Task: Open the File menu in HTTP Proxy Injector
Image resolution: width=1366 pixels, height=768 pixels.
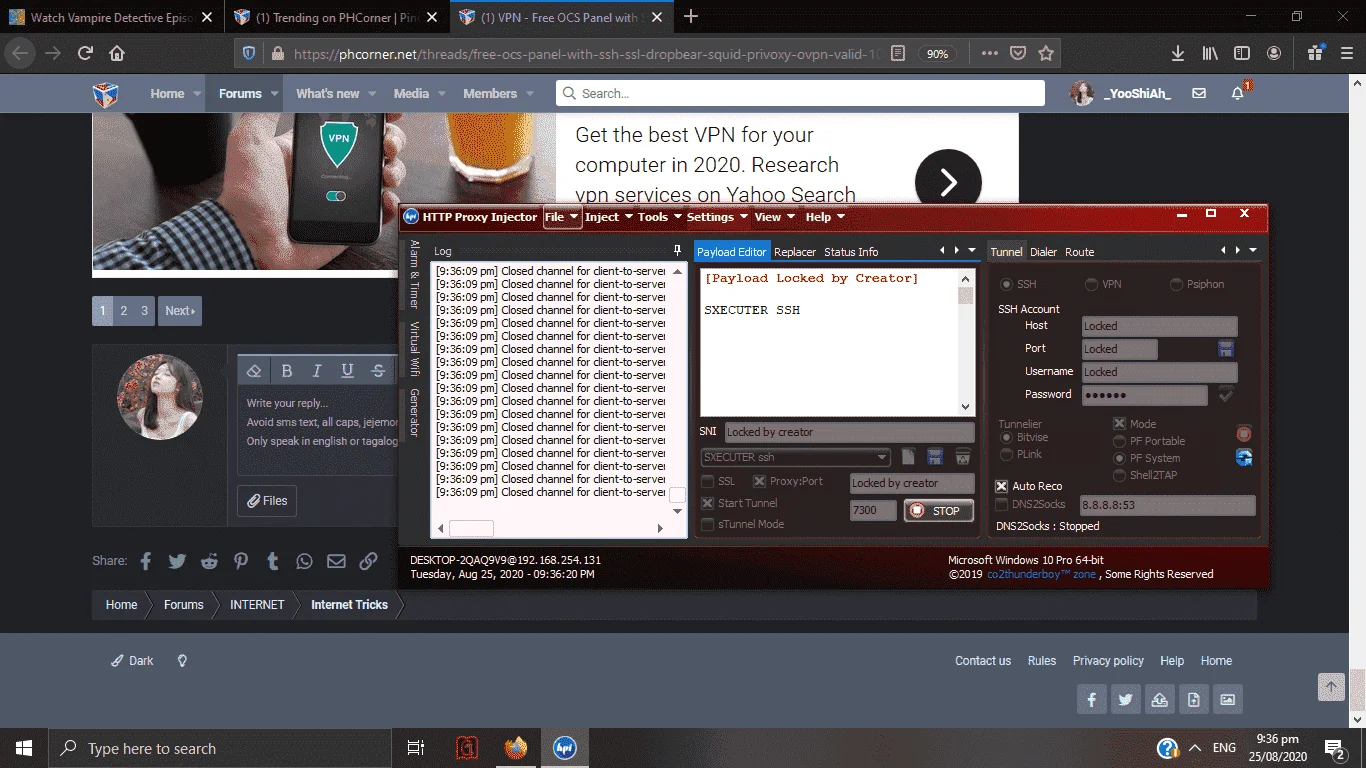Action: [x=562, y=217]
